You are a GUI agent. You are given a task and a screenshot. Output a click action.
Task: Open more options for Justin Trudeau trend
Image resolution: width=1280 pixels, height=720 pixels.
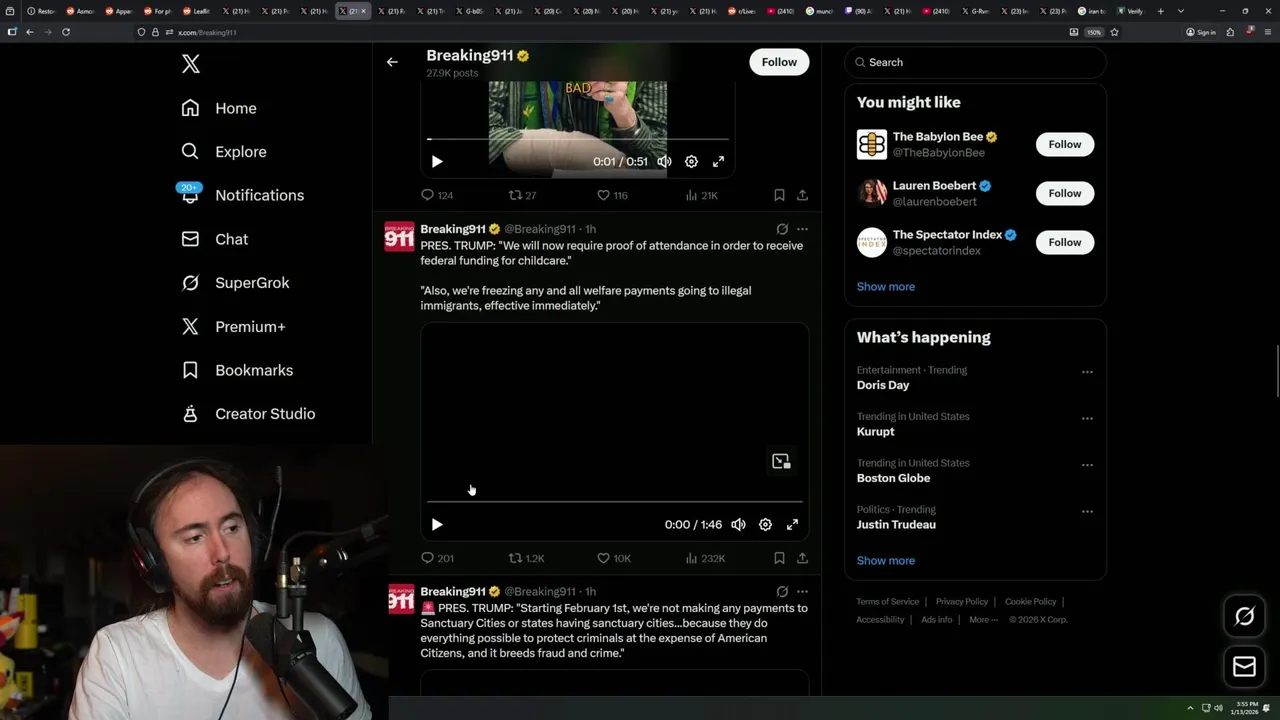(1087, 511)
